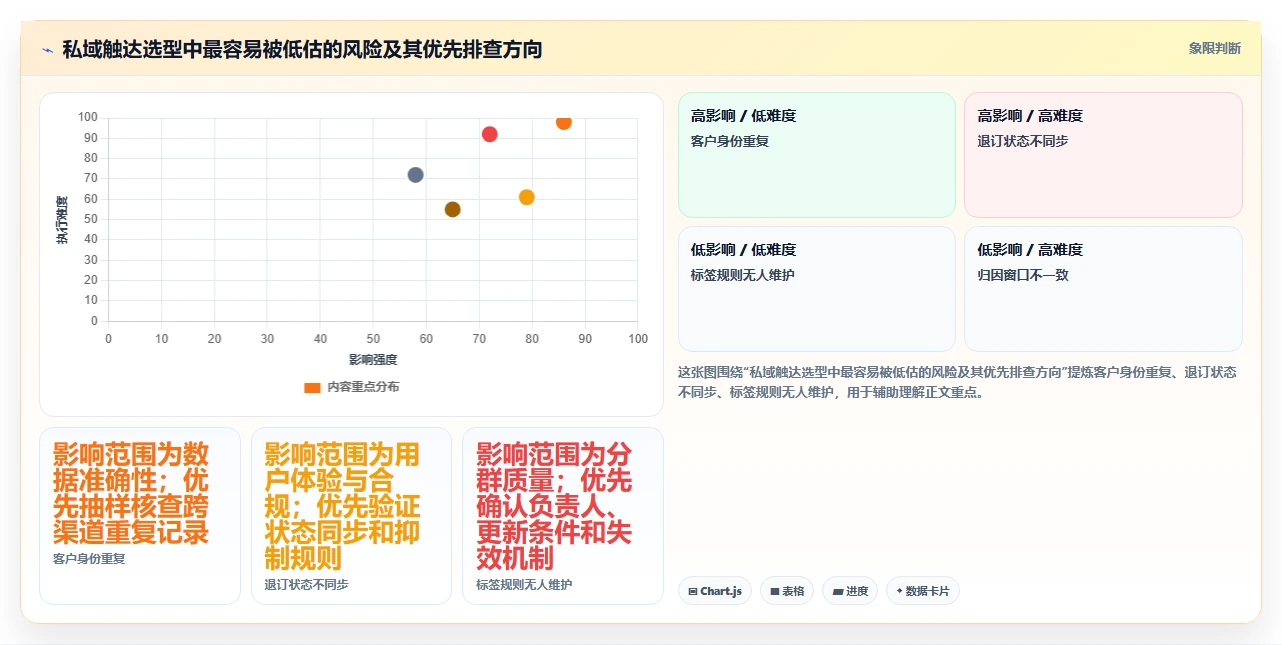Click the bar icon in the 进度 tag
1282x645 pixels.
(838, 591)
